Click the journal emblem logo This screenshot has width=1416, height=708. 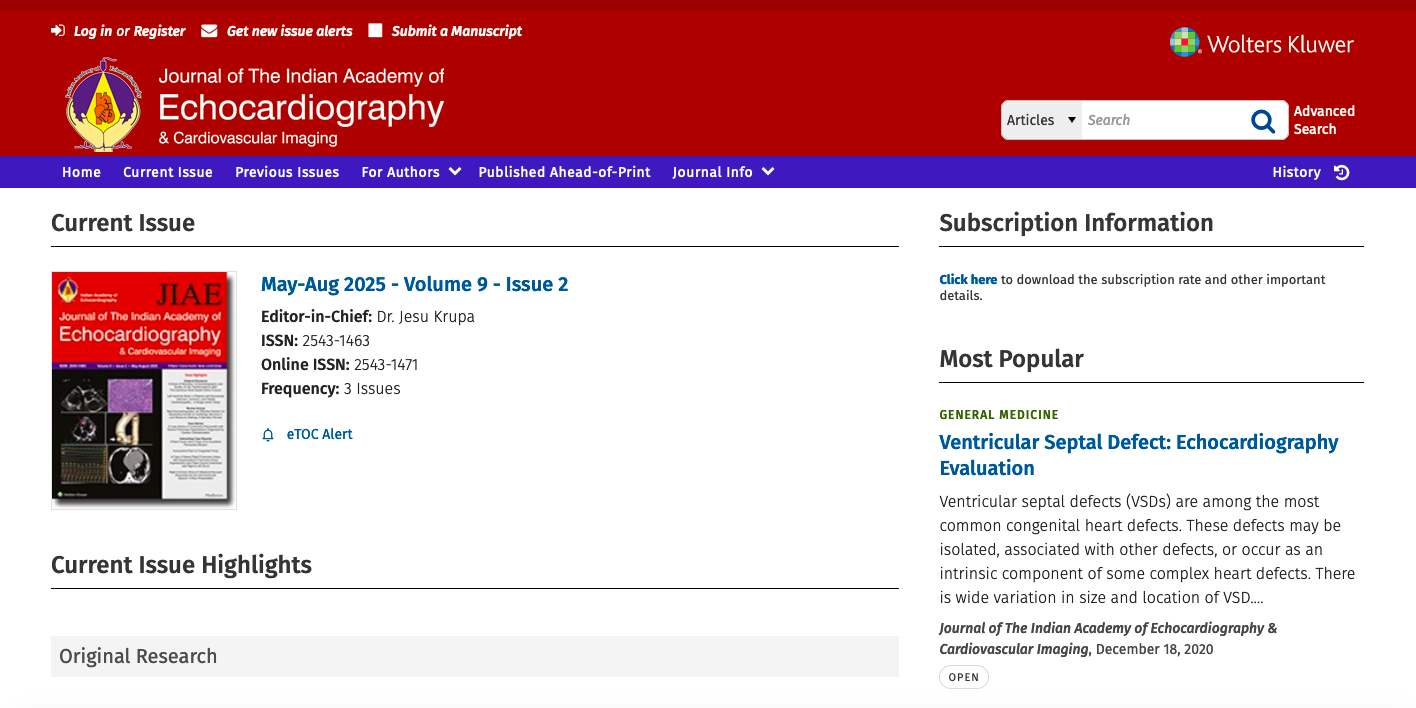coord(104,104)
